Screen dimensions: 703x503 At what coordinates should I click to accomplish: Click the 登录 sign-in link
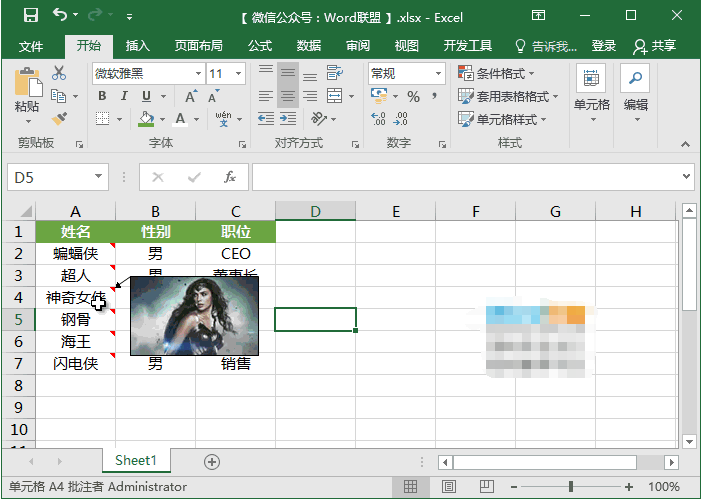(x=604, y=46)
